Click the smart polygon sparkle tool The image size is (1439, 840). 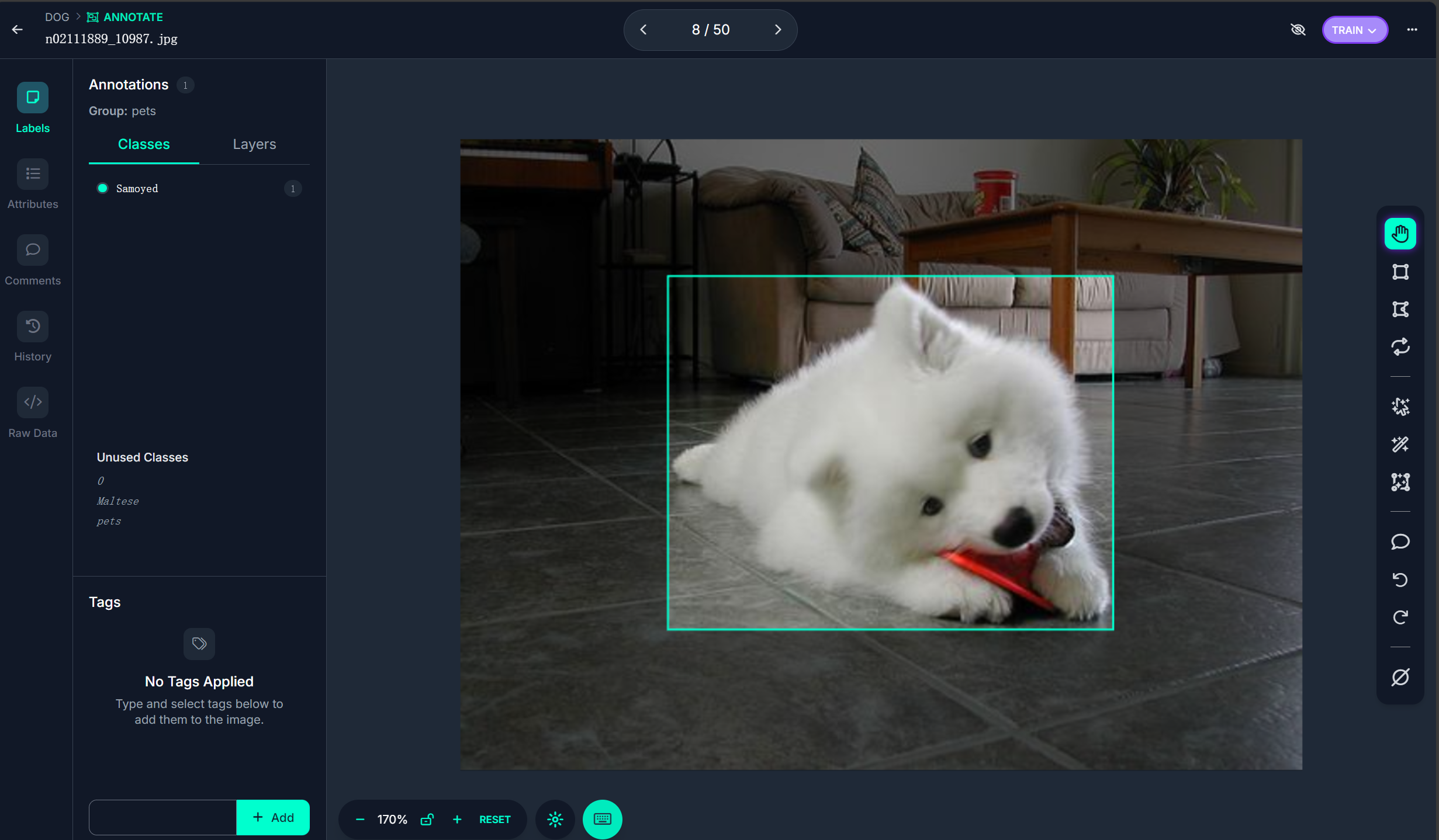coord(1400,407)
